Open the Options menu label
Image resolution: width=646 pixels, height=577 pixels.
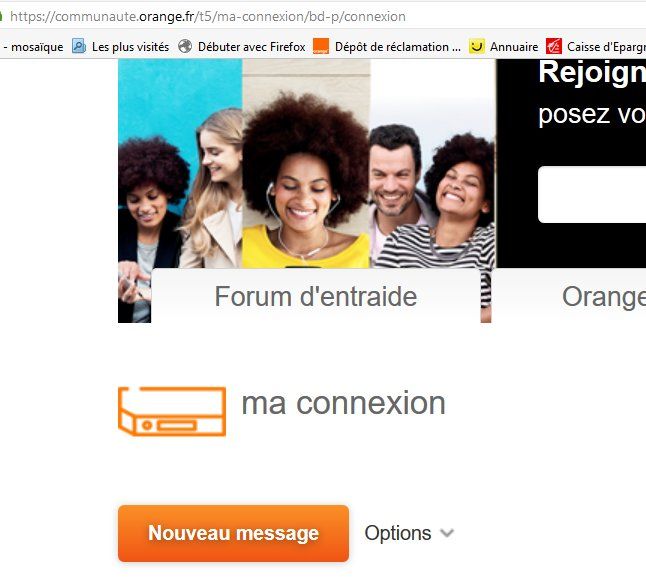tap(398, 533)
